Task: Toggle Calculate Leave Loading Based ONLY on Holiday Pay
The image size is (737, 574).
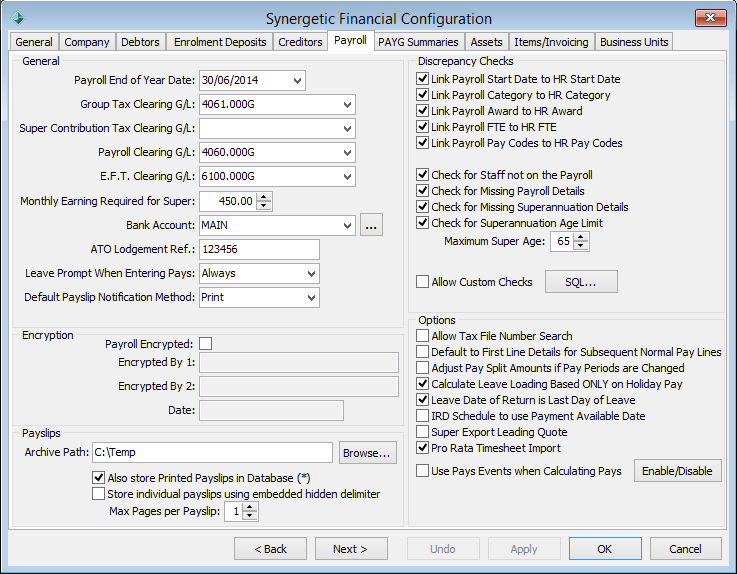Action: (x=423, y=384)
